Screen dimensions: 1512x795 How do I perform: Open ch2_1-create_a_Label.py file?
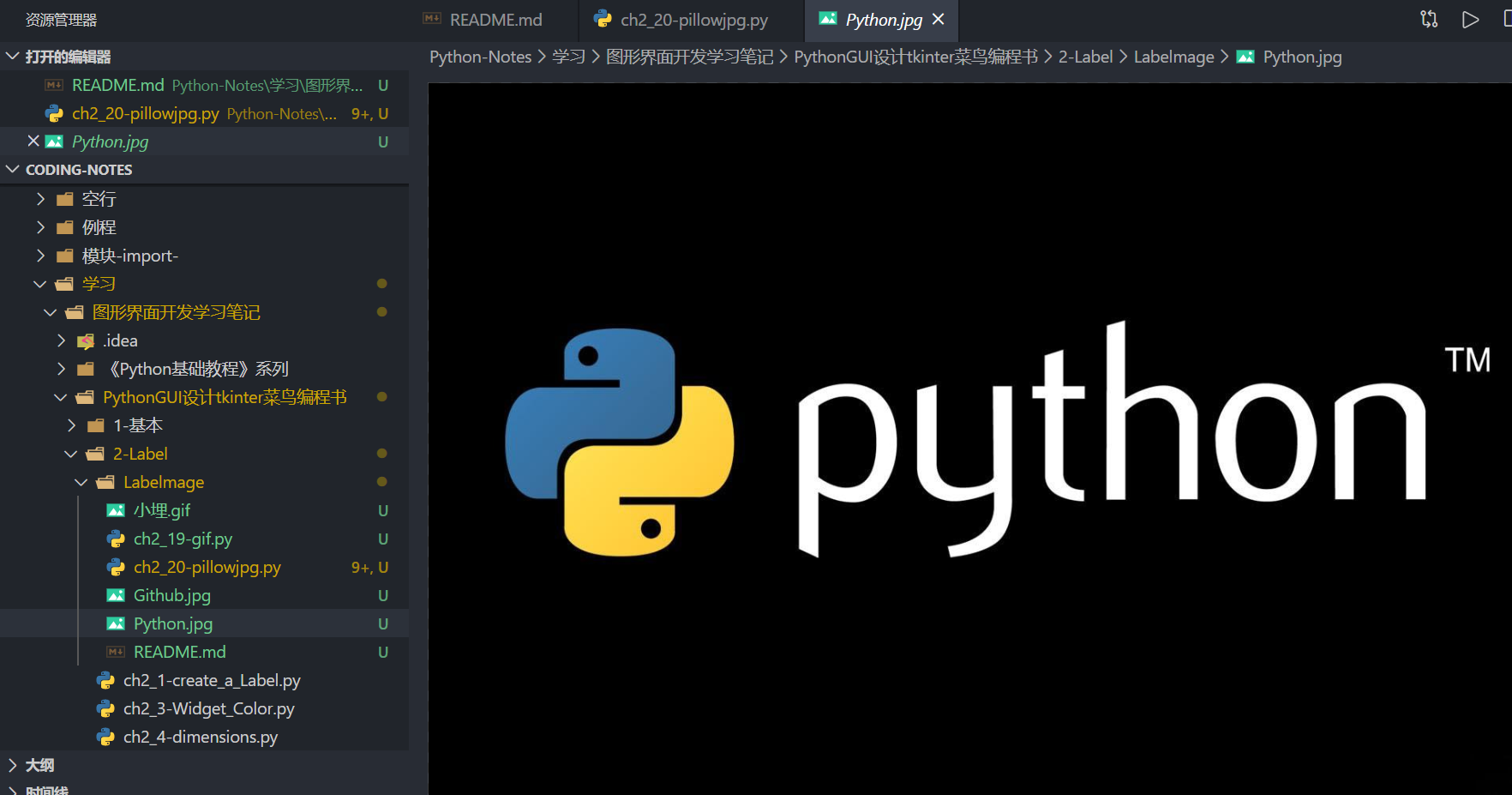point(204,679)
